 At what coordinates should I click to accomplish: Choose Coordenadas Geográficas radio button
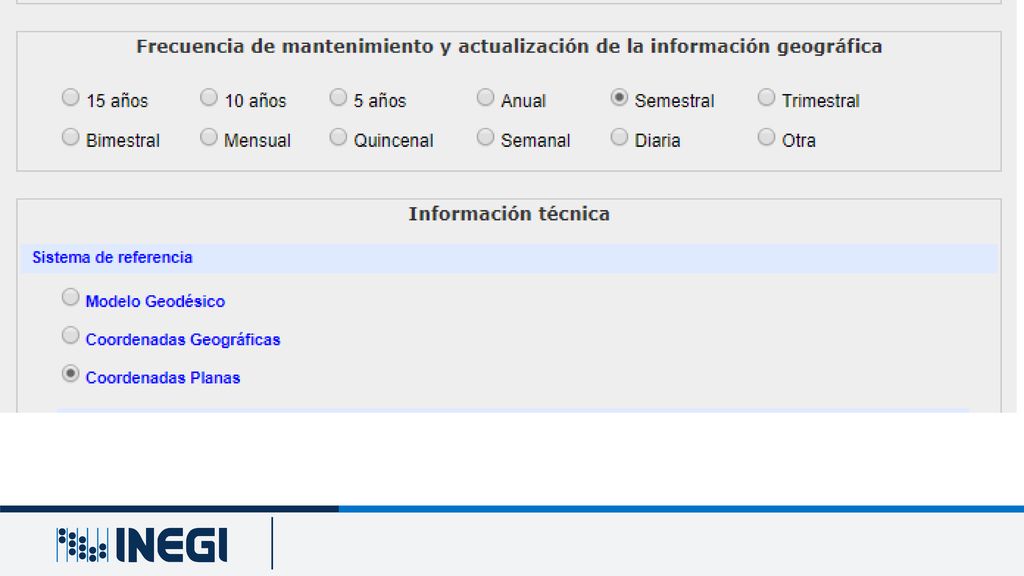[71, 336]
